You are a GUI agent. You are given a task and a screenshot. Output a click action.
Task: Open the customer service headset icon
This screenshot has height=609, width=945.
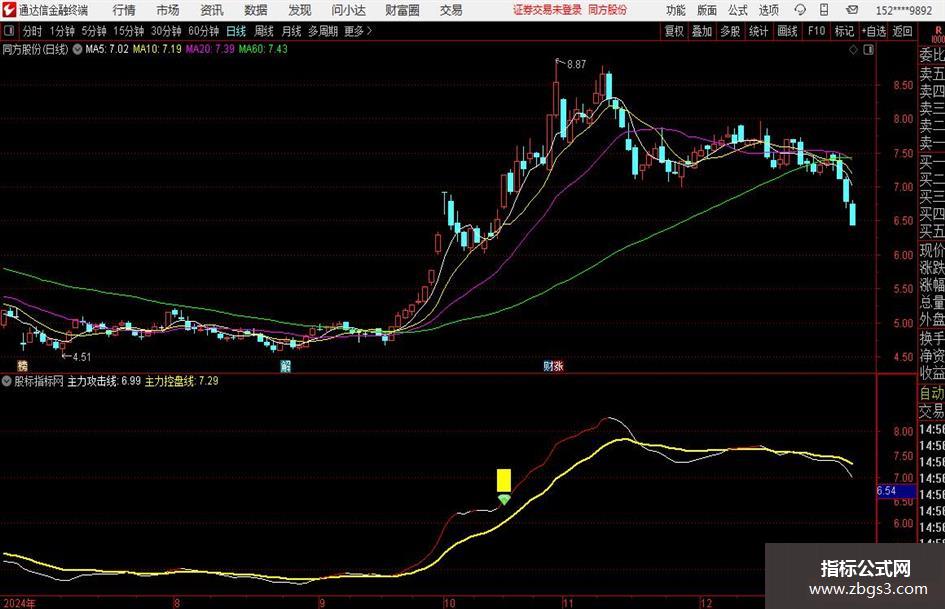[800, 10]
